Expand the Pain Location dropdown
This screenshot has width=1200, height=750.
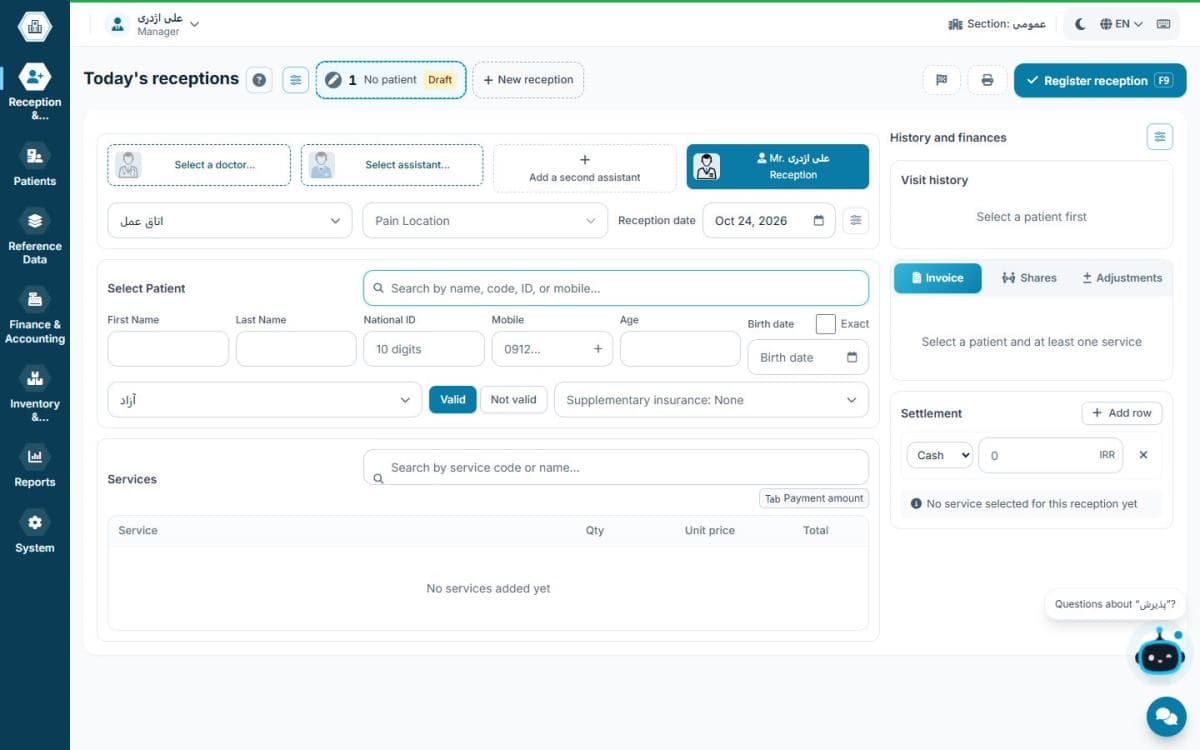[x=485, y=221]
